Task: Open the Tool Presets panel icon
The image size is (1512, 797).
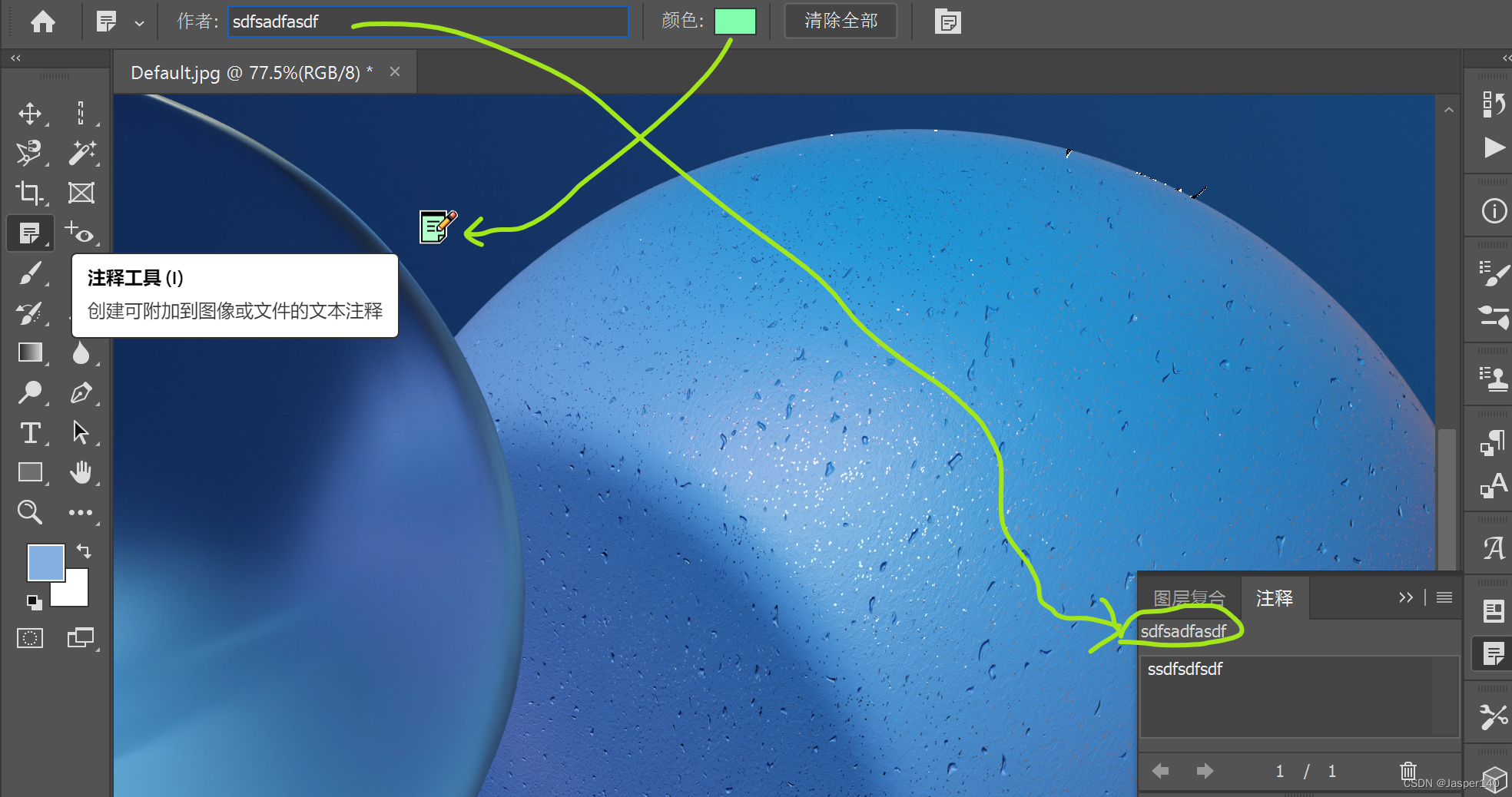Action: coord(1494,716)
